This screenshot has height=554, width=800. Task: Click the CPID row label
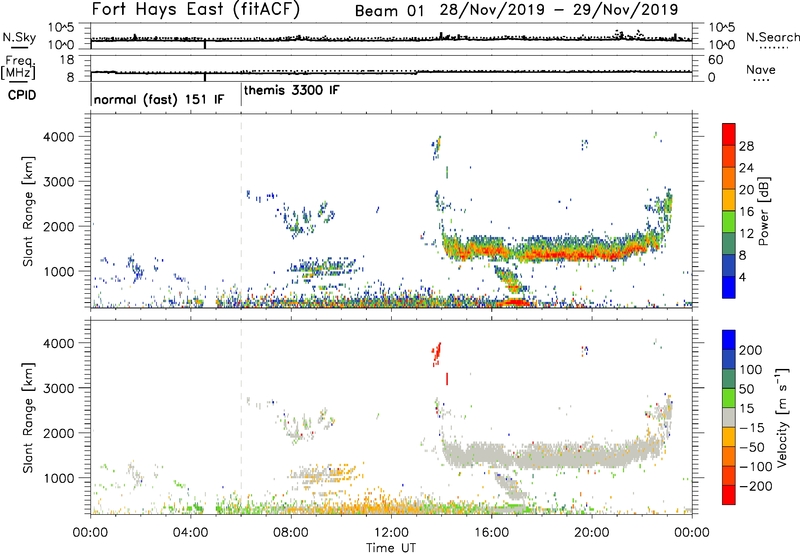pos(22,95)
